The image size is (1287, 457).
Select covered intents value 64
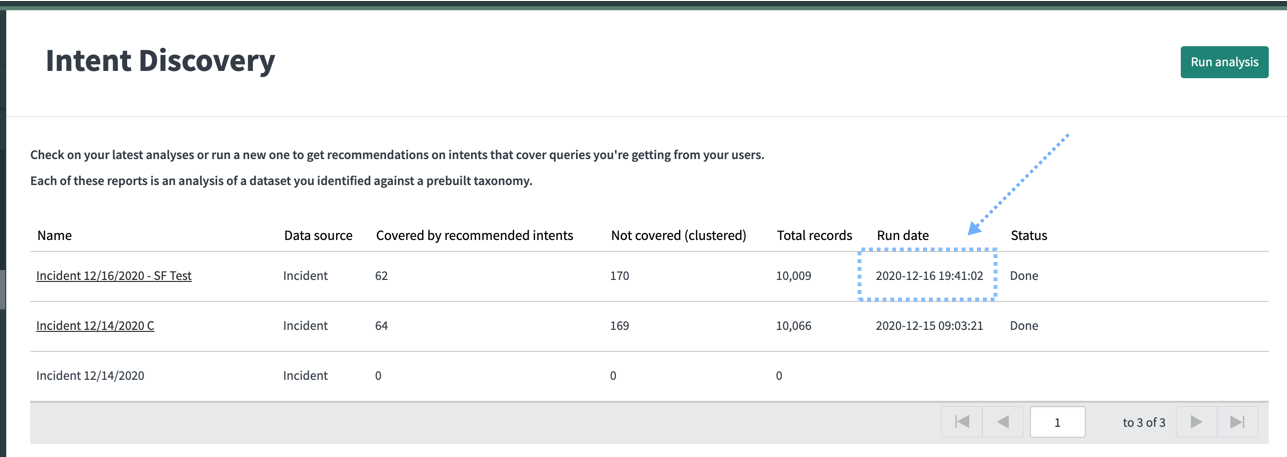coord(381,326)
